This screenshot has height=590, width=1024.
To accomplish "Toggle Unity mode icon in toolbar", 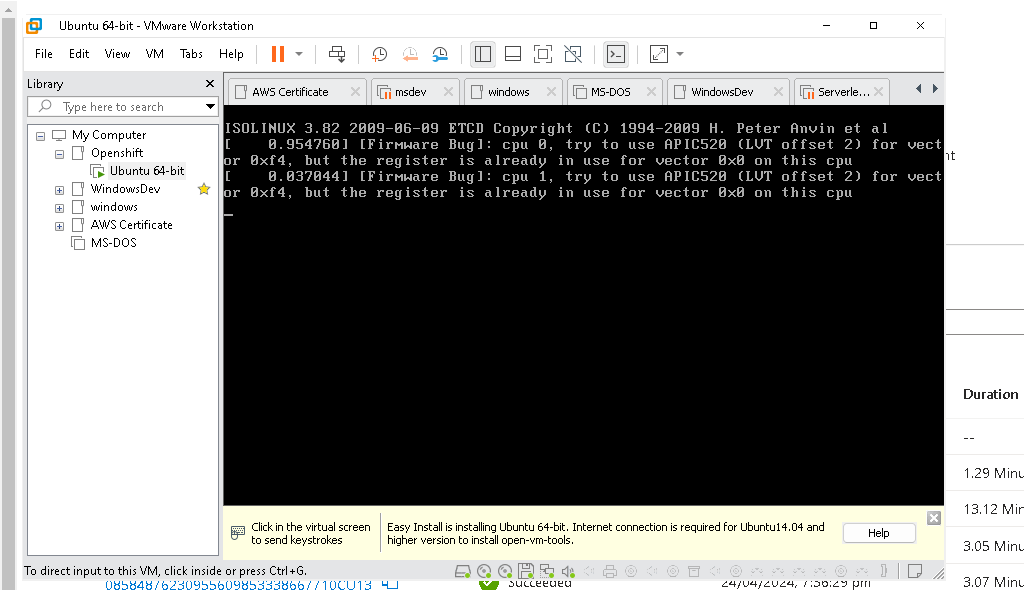I will point(573,54).
